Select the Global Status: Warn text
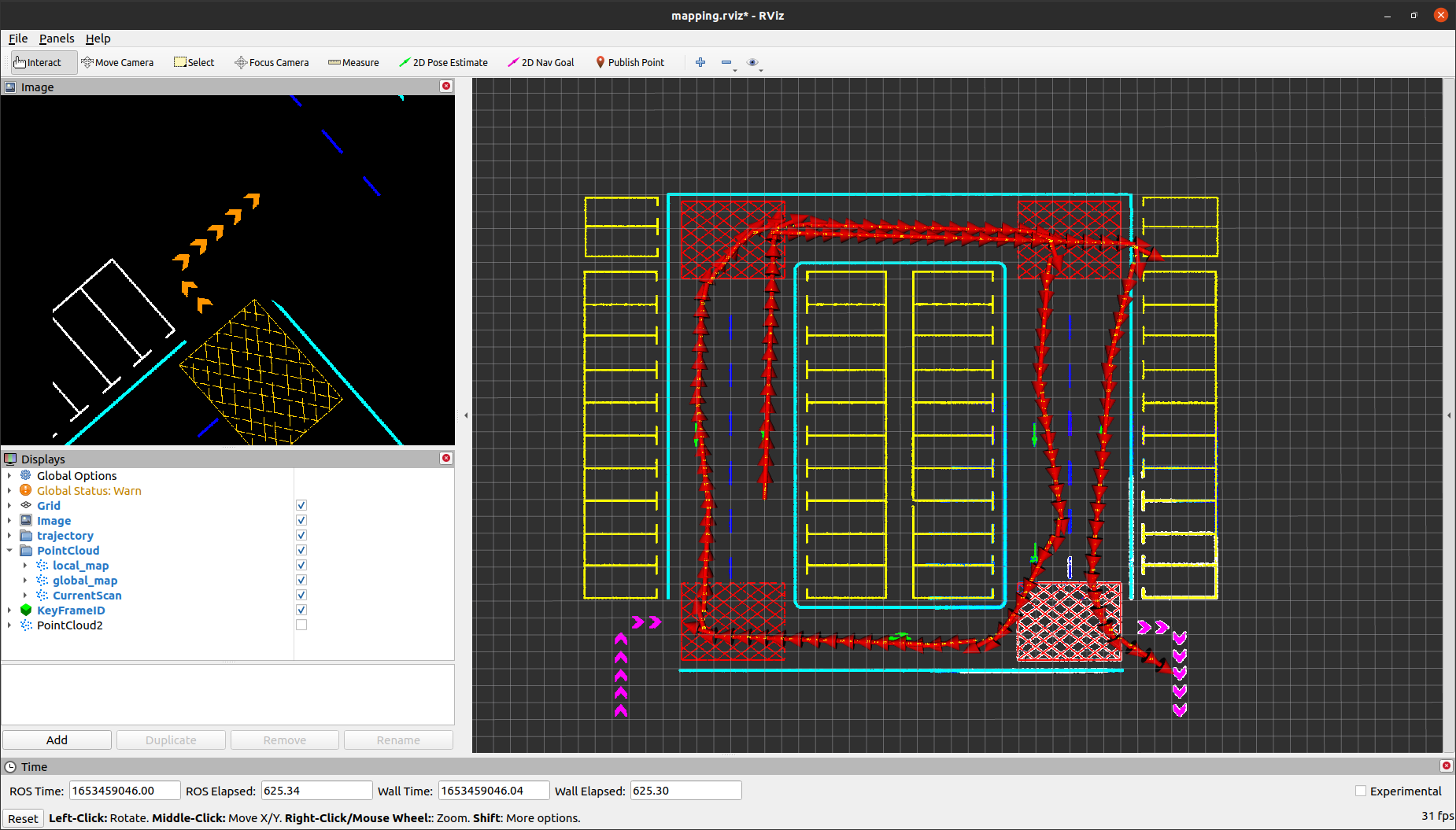Image resolution: width=1456 pixels, height=830 pixels. (x=89, y=490)
